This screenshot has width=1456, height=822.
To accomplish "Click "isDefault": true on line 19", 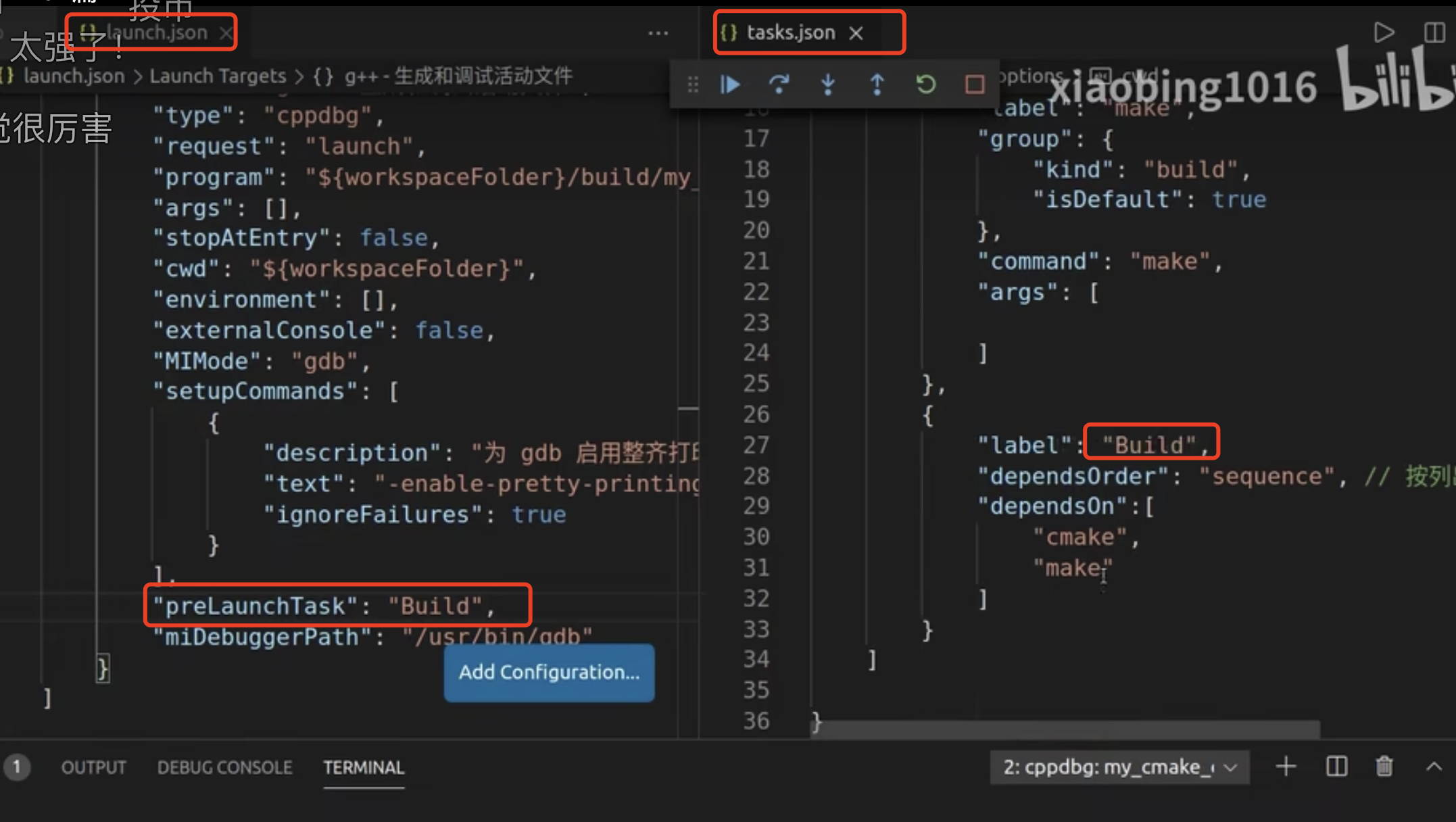I will tap(1149, 199).
